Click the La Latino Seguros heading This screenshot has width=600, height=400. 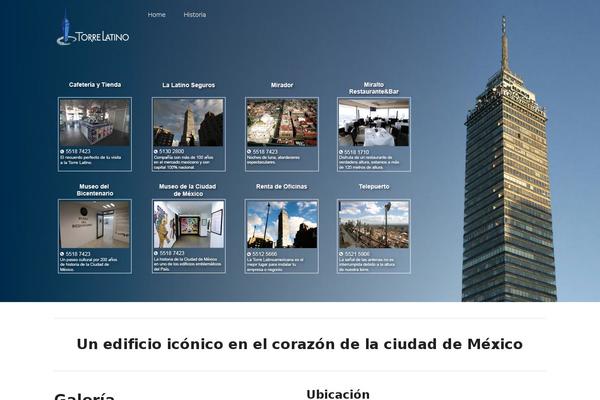(189, 85)
